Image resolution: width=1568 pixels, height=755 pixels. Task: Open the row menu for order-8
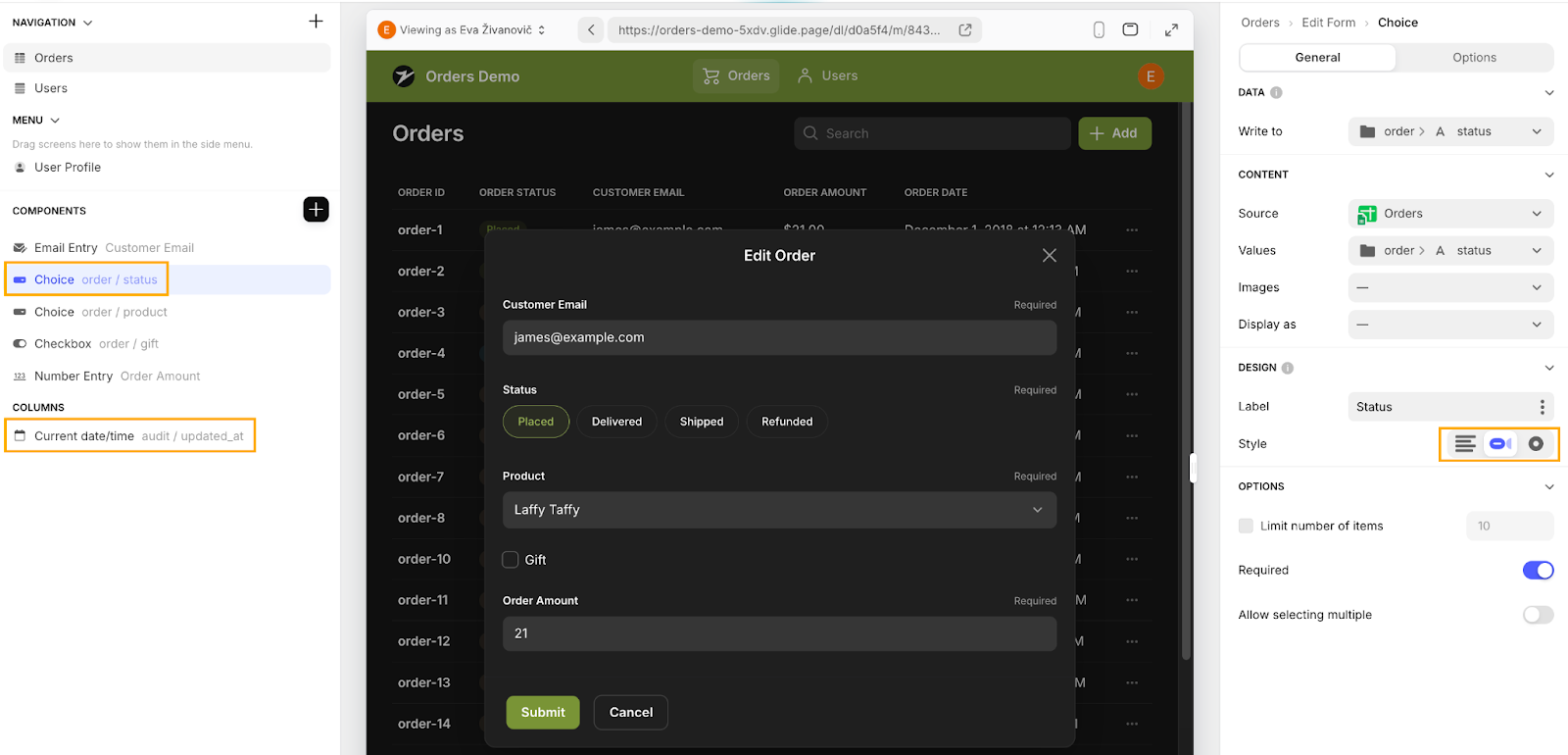(x=1132, y=518)
